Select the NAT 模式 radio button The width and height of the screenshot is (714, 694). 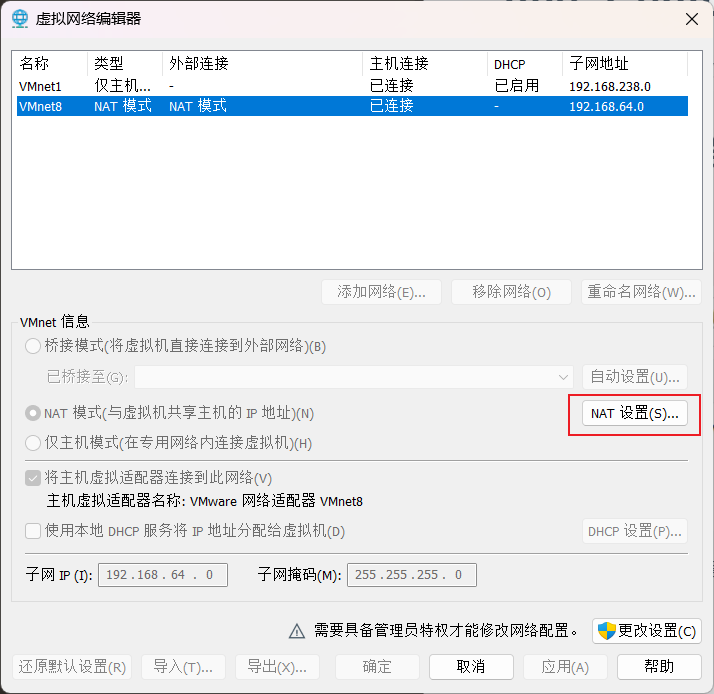[33, 413]
